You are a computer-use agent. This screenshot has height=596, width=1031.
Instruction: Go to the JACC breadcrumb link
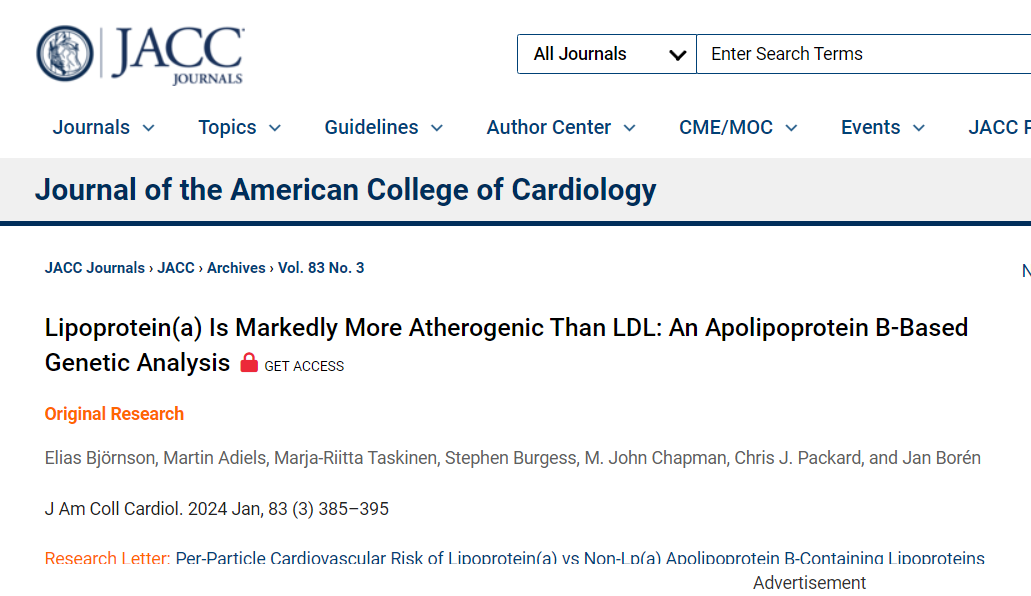tap(176, 268)
